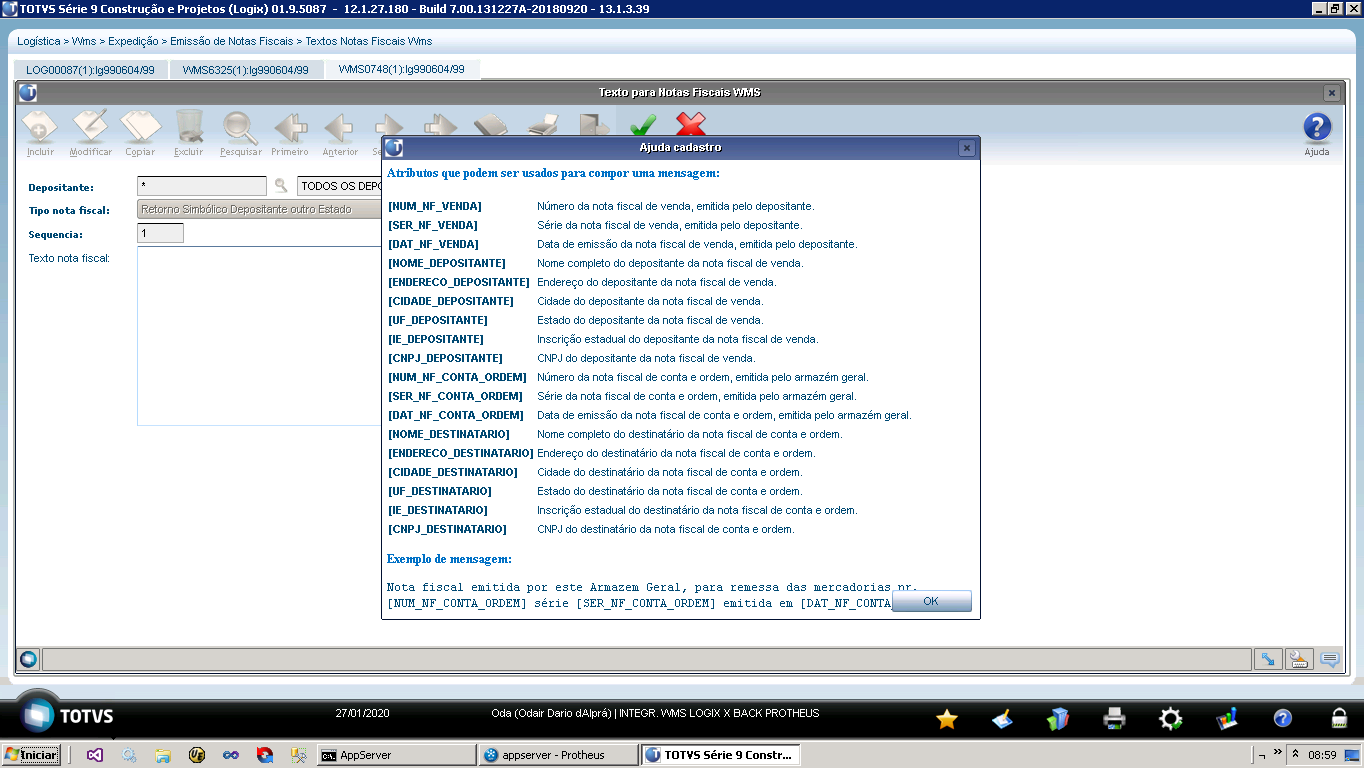Image resolution: width=1364 pixels, height=768 pixels.
Task: Click the printer icon in TOTVS bar
Action: (1114, 718)
